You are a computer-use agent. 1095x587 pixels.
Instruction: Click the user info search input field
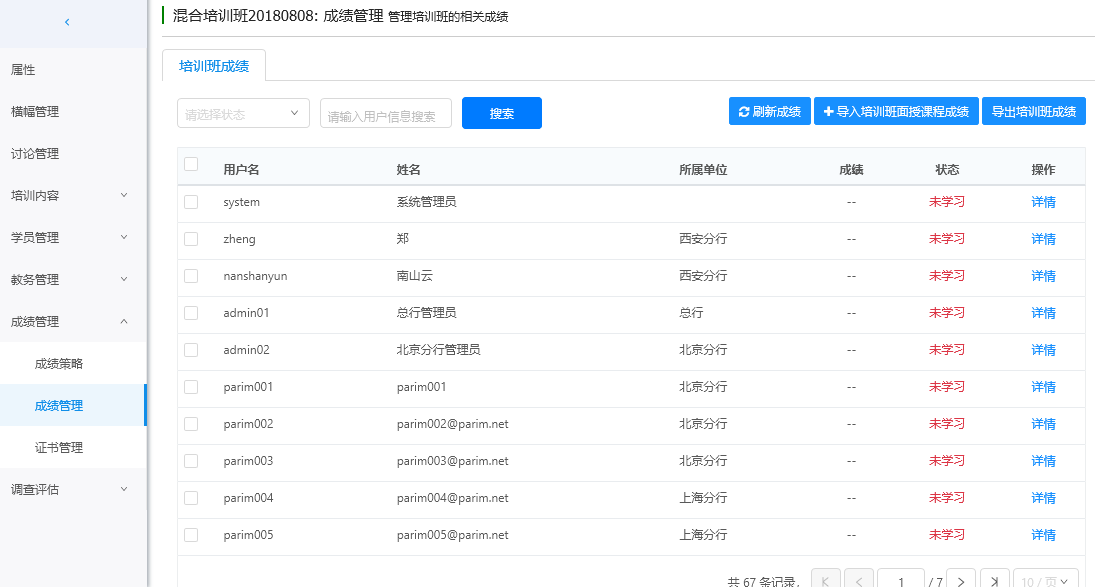click(x=386, y=115)
